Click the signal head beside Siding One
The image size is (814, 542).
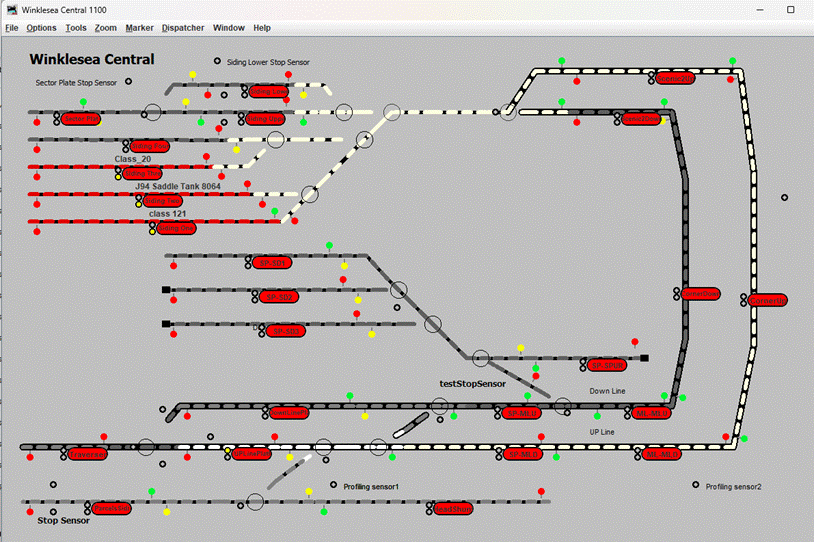(x=153, y=228)
